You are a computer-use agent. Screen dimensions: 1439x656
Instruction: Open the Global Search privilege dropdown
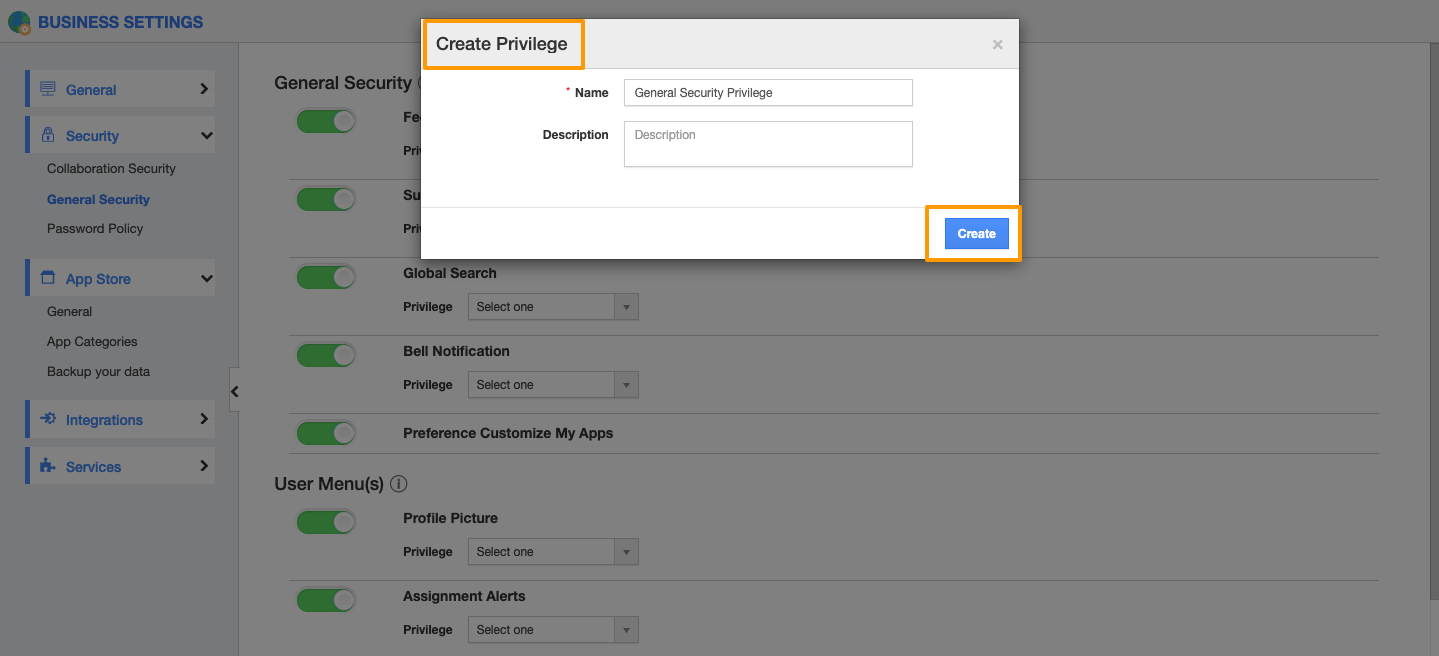tap(553, 307)
